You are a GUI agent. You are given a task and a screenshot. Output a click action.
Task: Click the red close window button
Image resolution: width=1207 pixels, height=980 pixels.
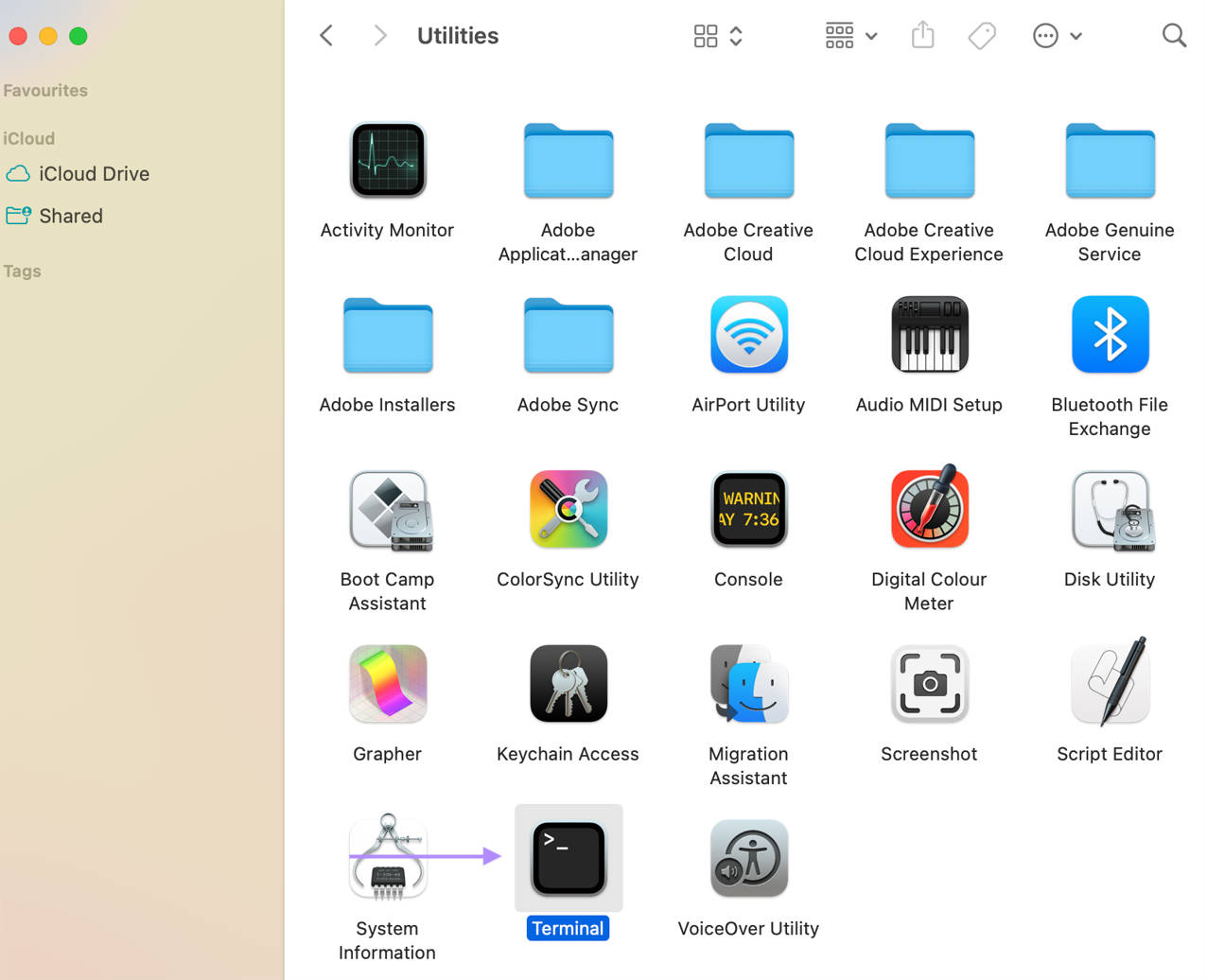pos(18,36)
